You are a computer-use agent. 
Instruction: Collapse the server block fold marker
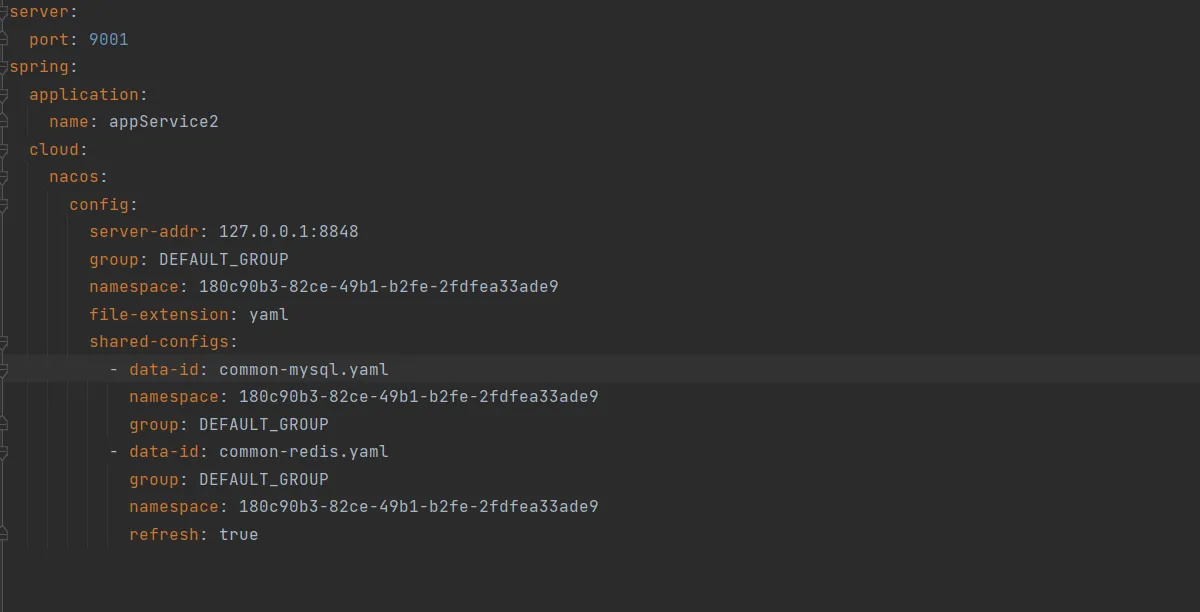point(3,12)
